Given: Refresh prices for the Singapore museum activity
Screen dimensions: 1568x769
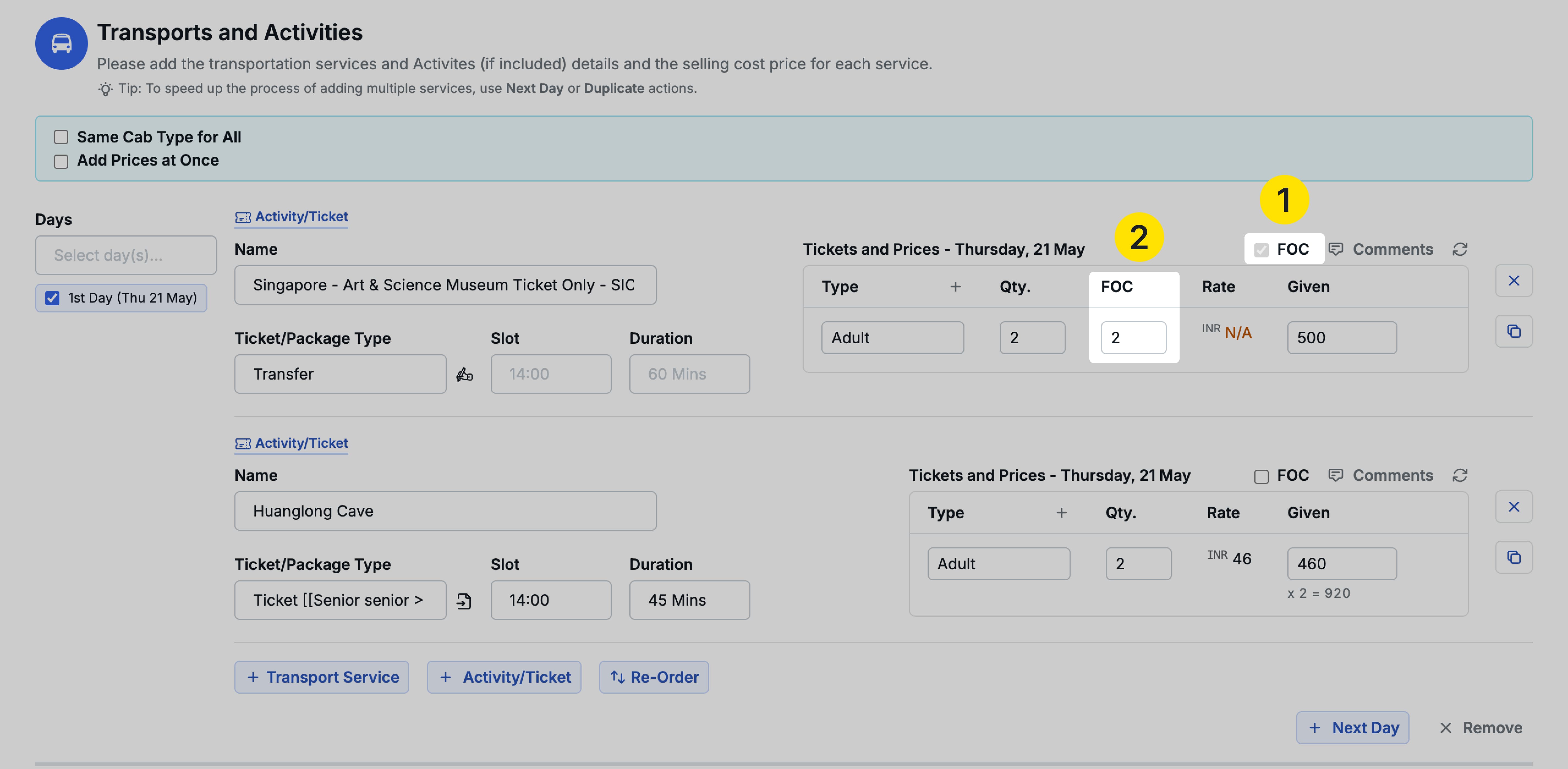Looking at the screenshot, I should pos(1460,249).
